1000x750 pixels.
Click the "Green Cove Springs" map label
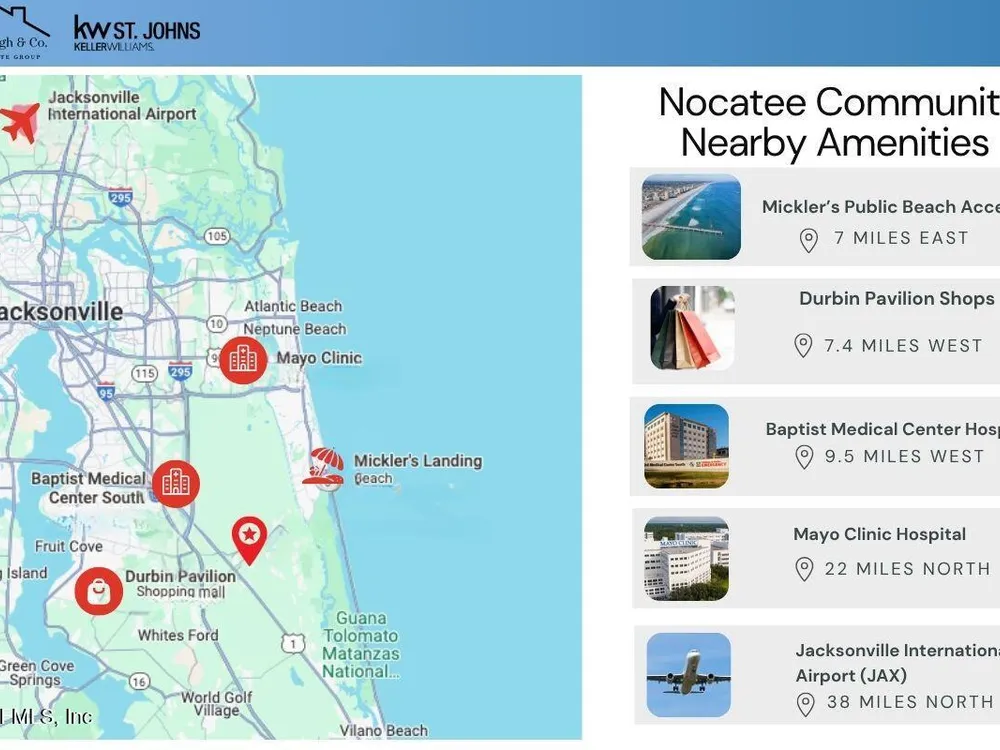37,673
